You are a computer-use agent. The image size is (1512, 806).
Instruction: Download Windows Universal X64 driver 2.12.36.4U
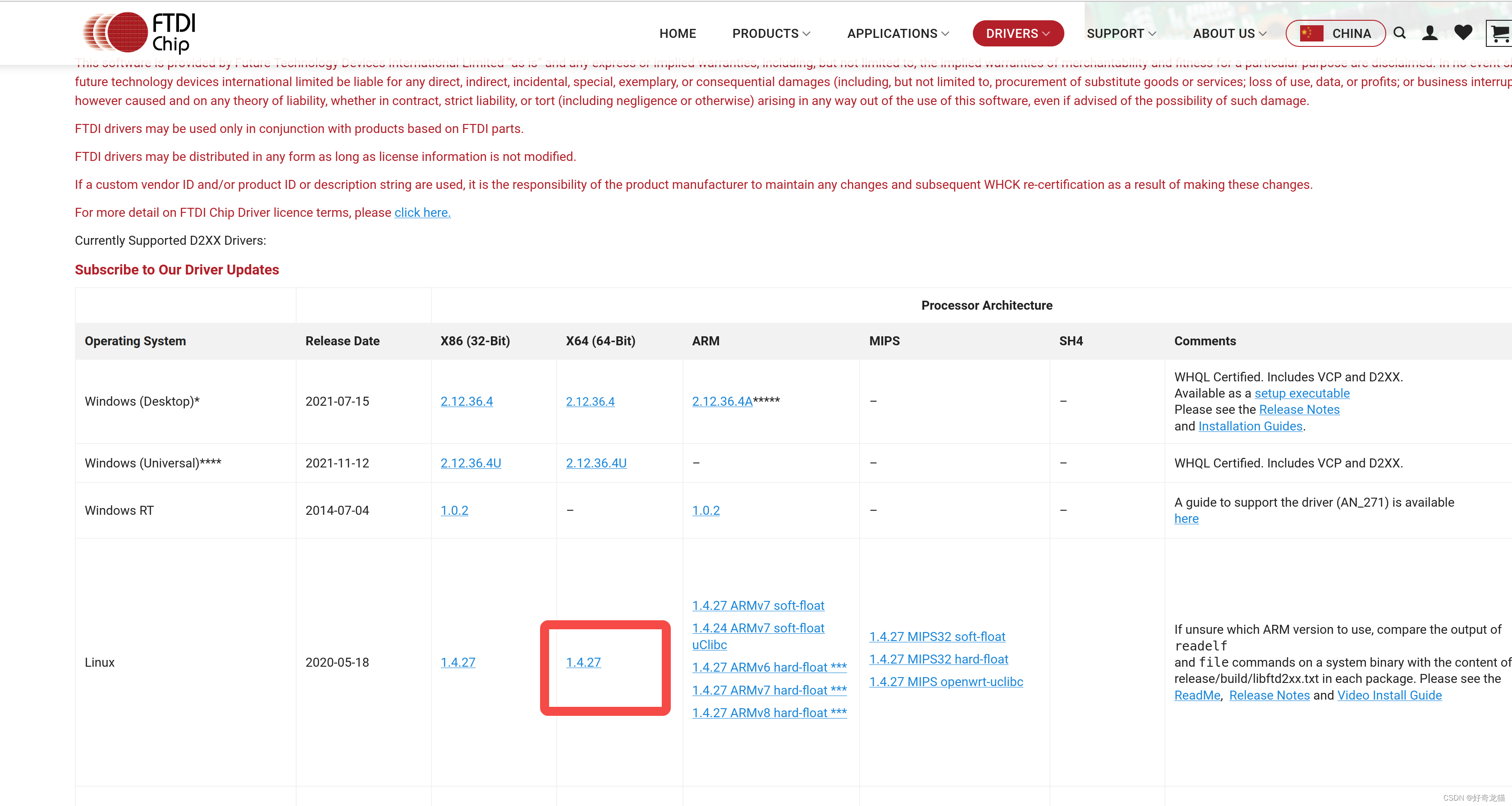coord(596,463)
